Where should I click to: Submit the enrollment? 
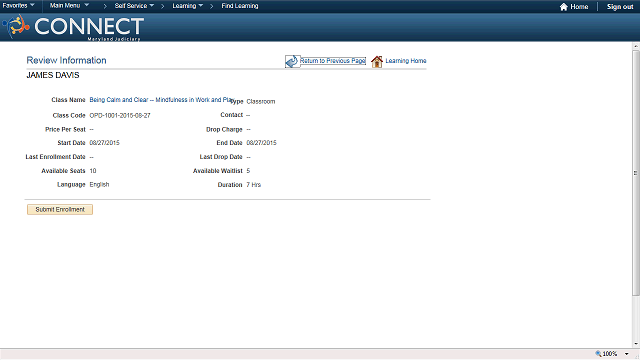coord(60,209)
